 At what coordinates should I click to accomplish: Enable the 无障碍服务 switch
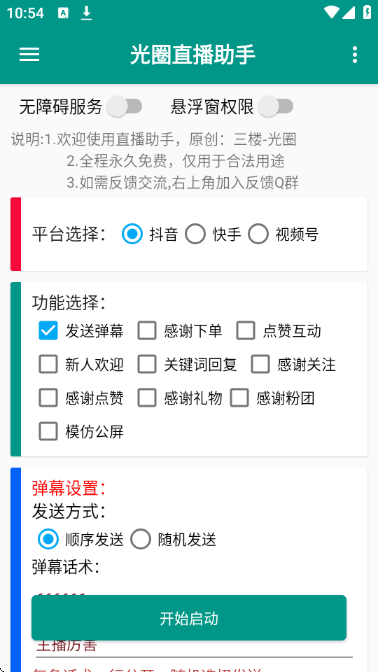pos(124,106)
